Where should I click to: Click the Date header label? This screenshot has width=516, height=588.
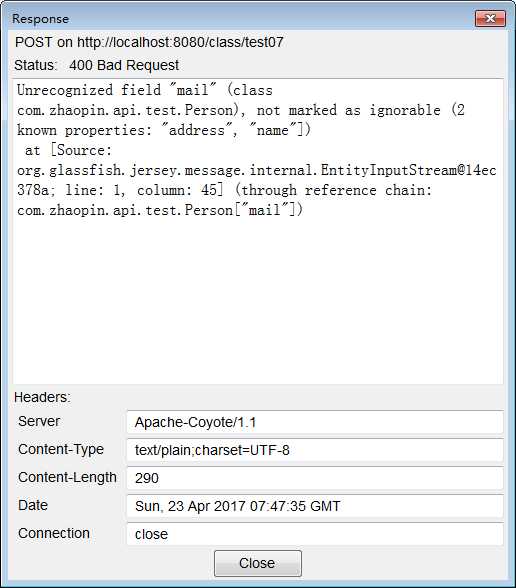(x=33, y=505)
